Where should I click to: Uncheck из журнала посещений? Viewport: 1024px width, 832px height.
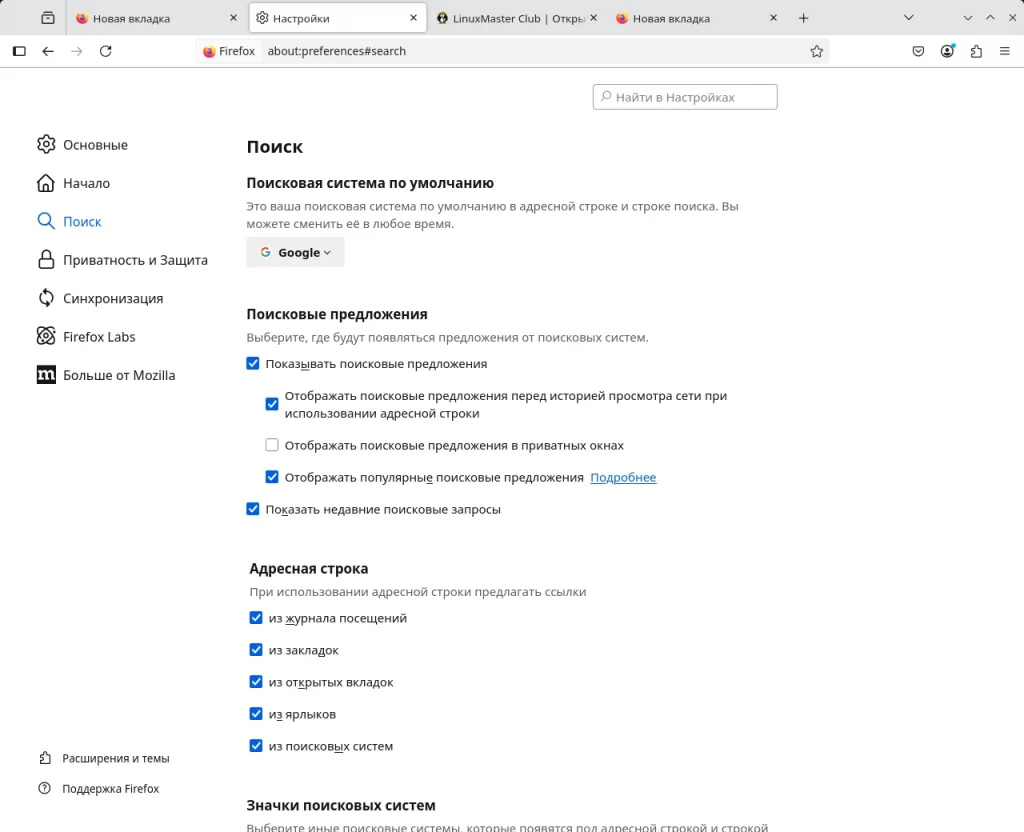[x=256, y=618]
